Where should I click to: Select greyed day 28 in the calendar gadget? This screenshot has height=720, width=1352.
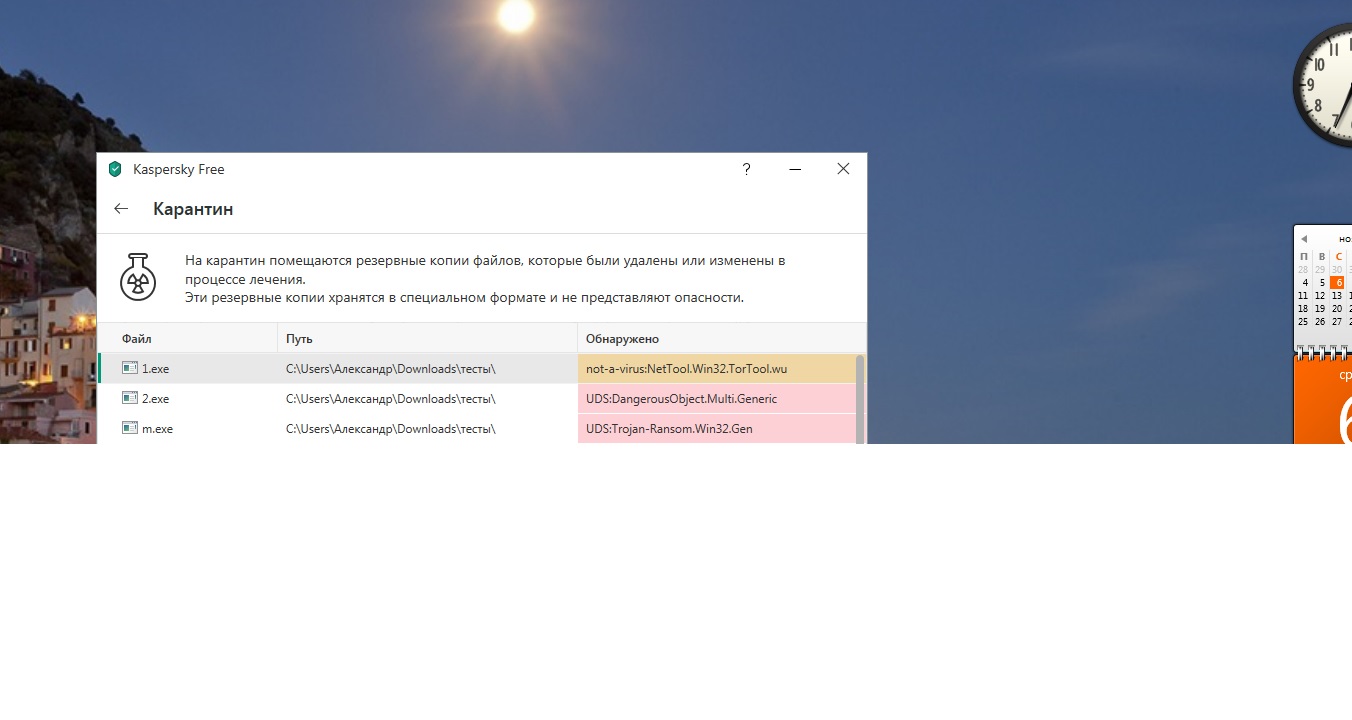(x=1303, y=270)
